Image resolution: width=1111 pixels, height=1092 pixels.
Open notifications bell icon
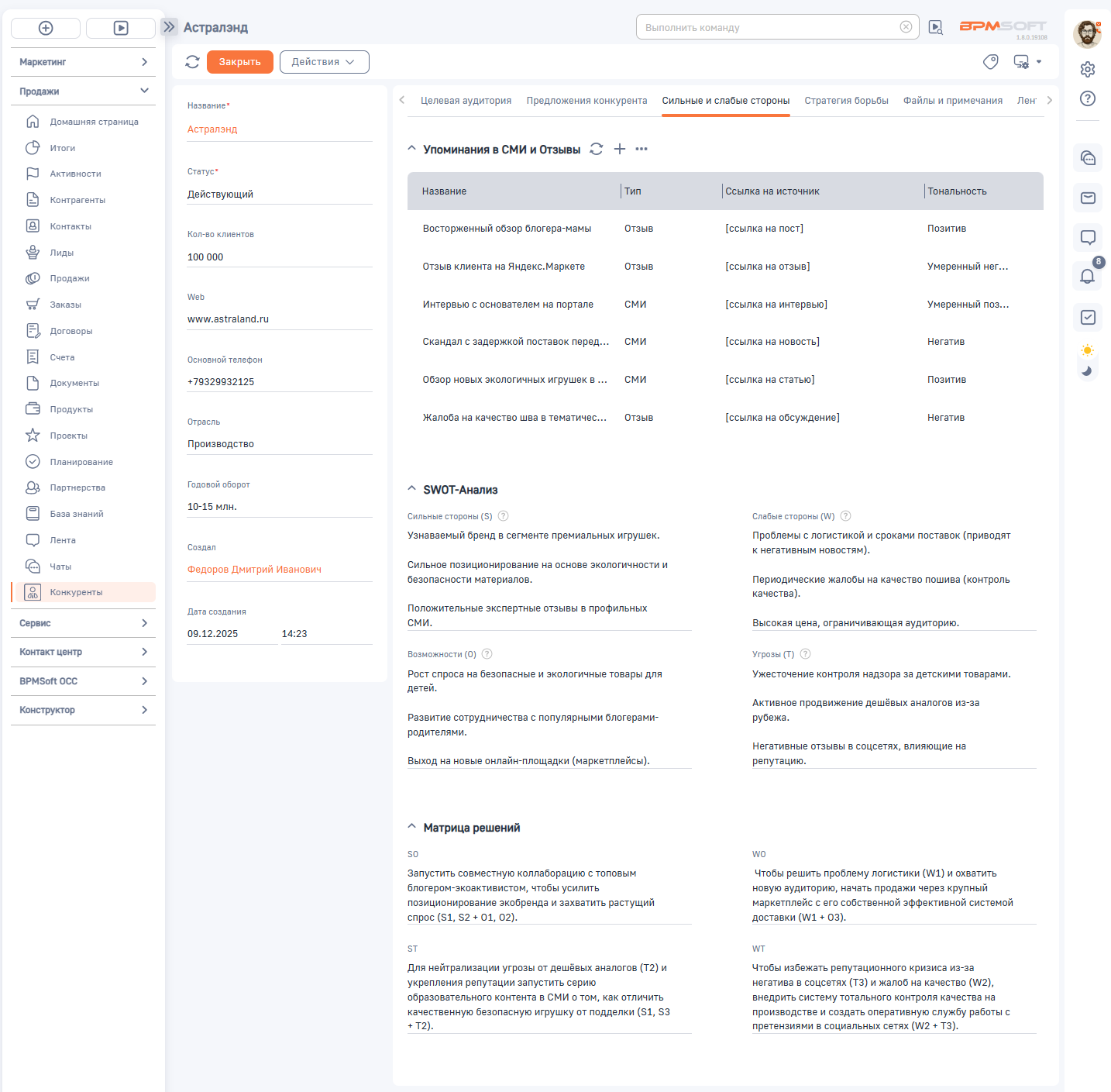pos(1088,276)
